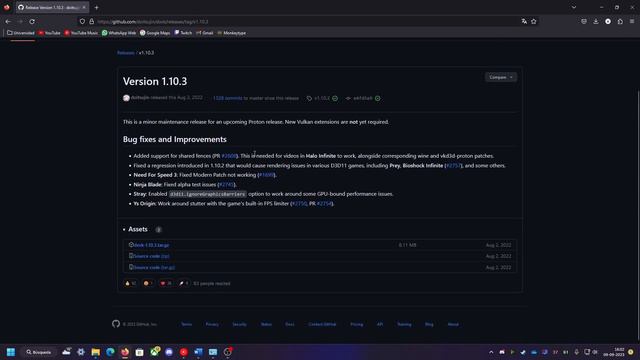Reload the current page
Screen dimensions: 640x360
[32, 21]
